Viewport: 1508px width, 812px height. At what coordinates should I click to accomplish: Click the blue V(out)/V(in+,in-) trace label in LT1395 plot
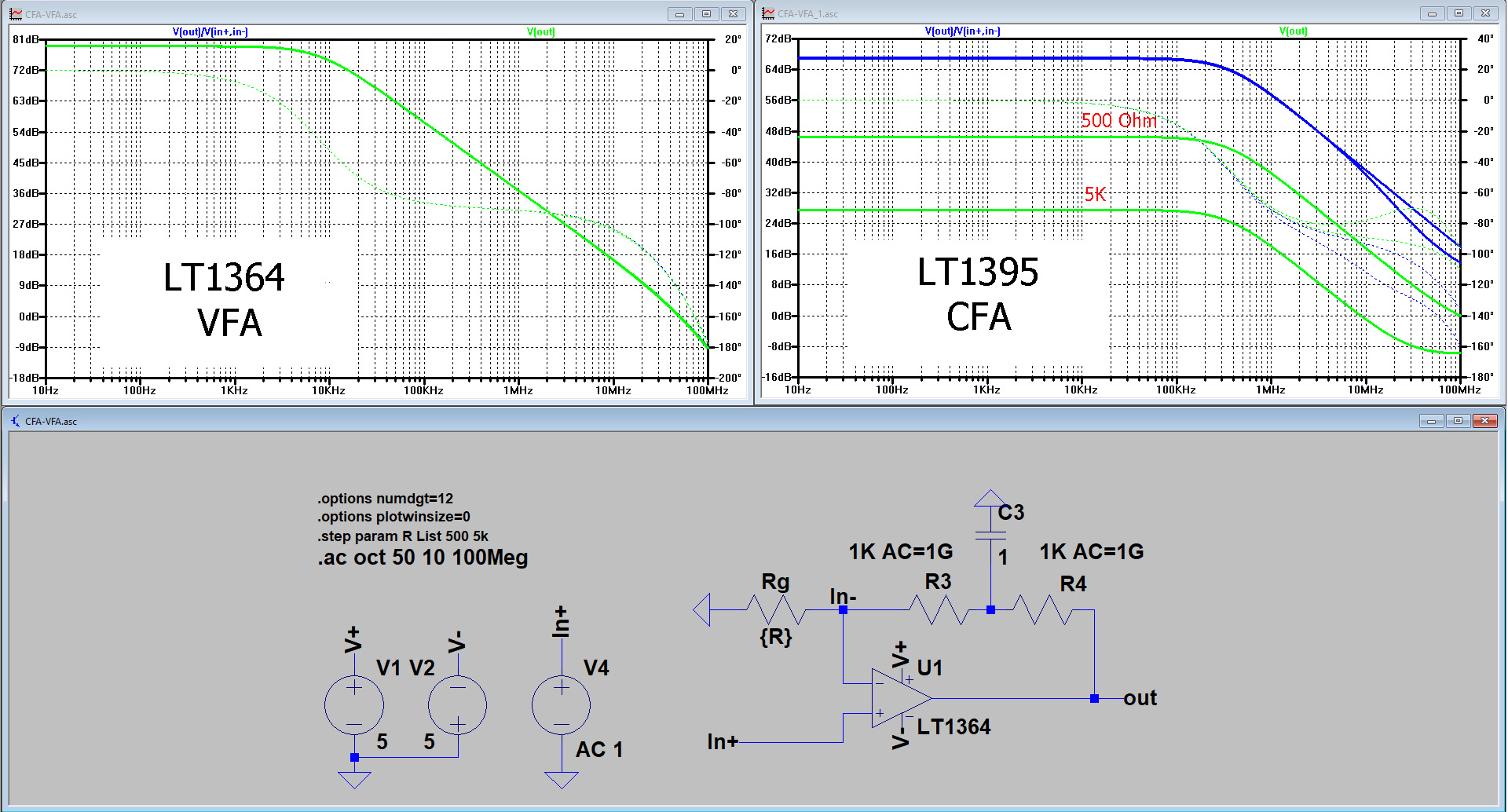[962, 31]
